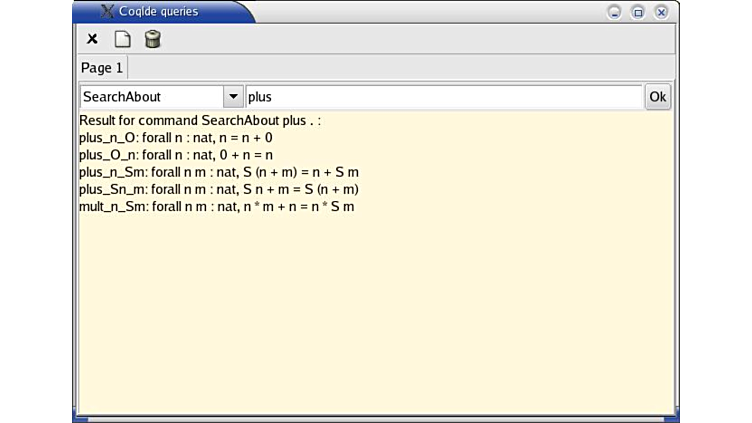
Task: Click the mult_n_Sm result line
Action: pos(216,206)
